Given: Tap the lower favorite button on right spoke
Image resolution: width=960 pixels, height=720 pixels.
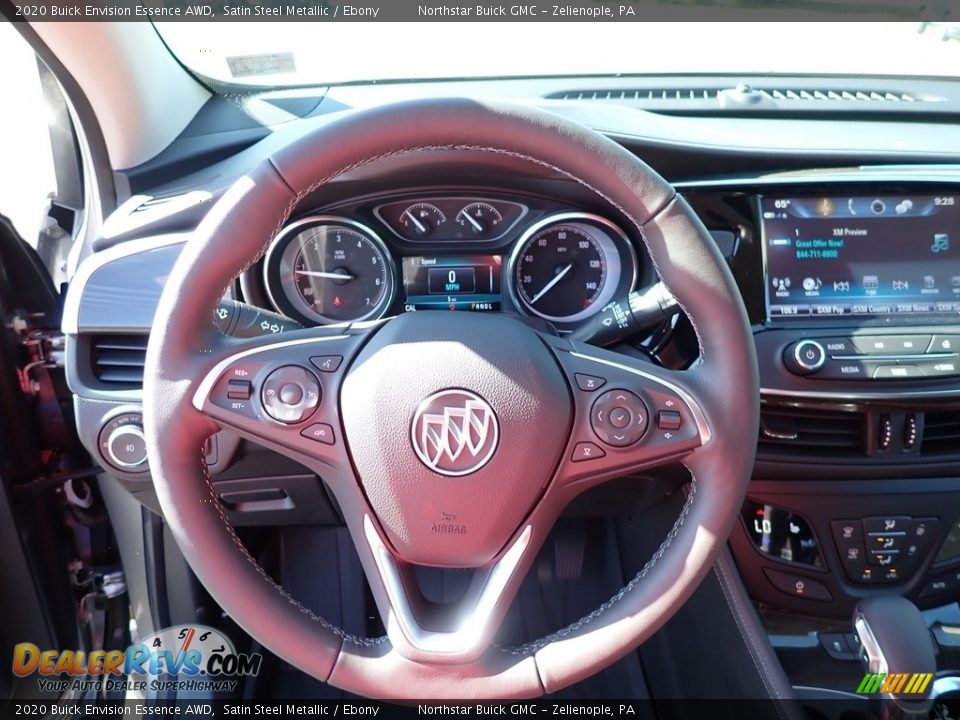Looking at the screenshot, I should (587, 452).
